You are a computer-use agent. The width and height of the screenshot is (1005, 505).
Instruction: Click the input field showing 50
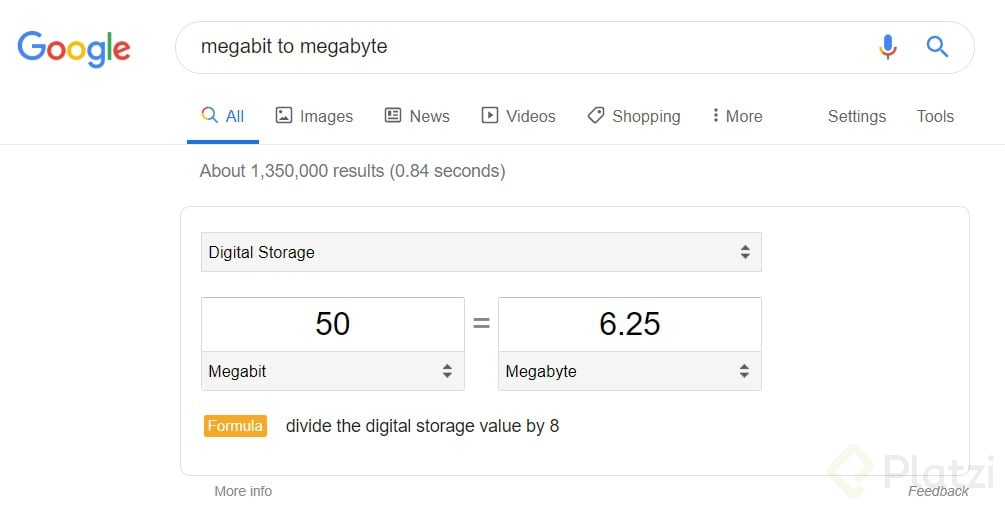click(x=333, y=324)
